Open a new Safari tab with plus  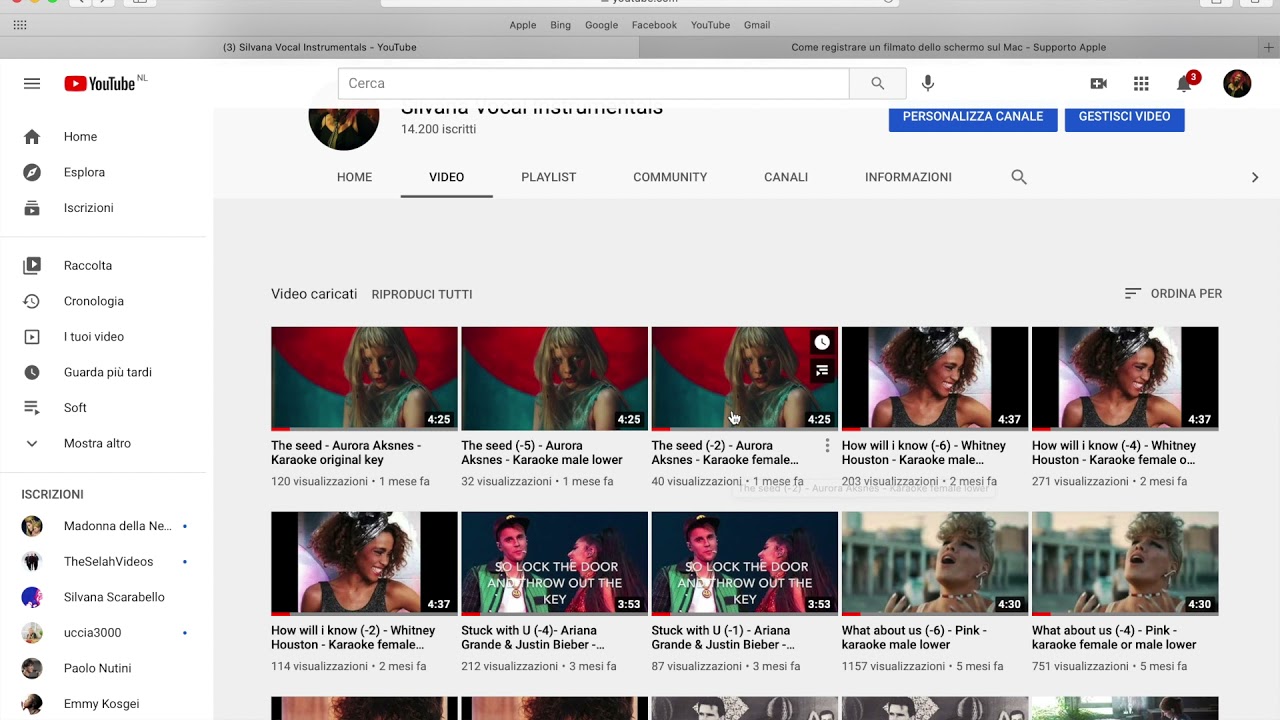tap(1269, 47)
